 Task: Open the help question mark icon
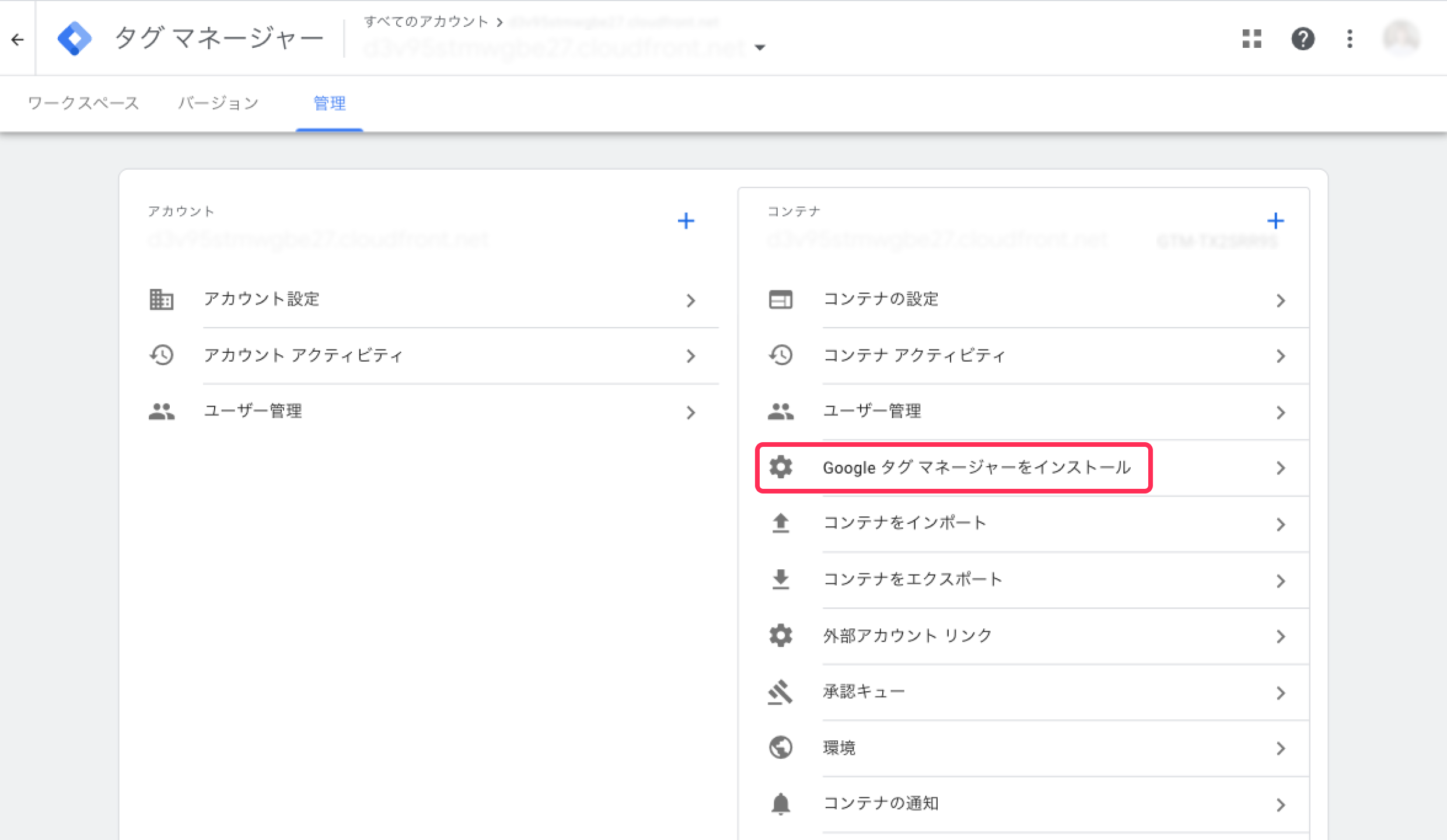pos(1302,39)
